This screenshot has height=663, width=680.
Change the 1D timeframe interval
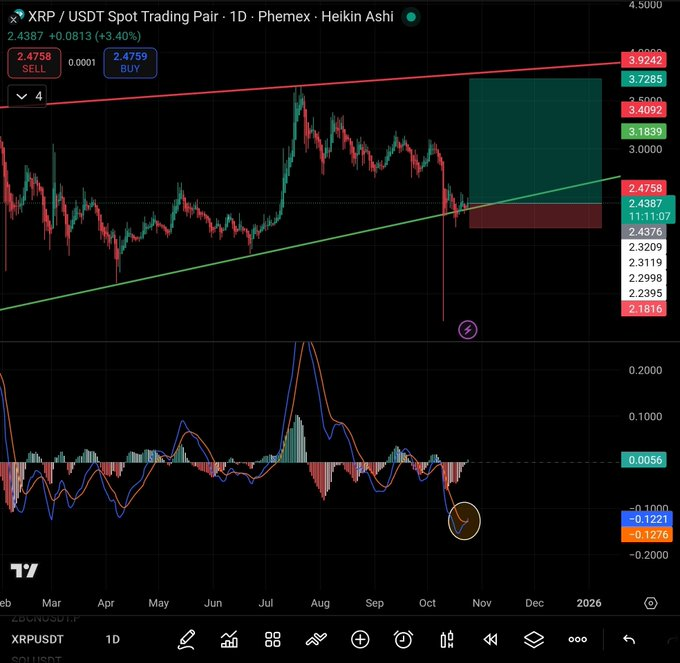(x=113, y=639)
